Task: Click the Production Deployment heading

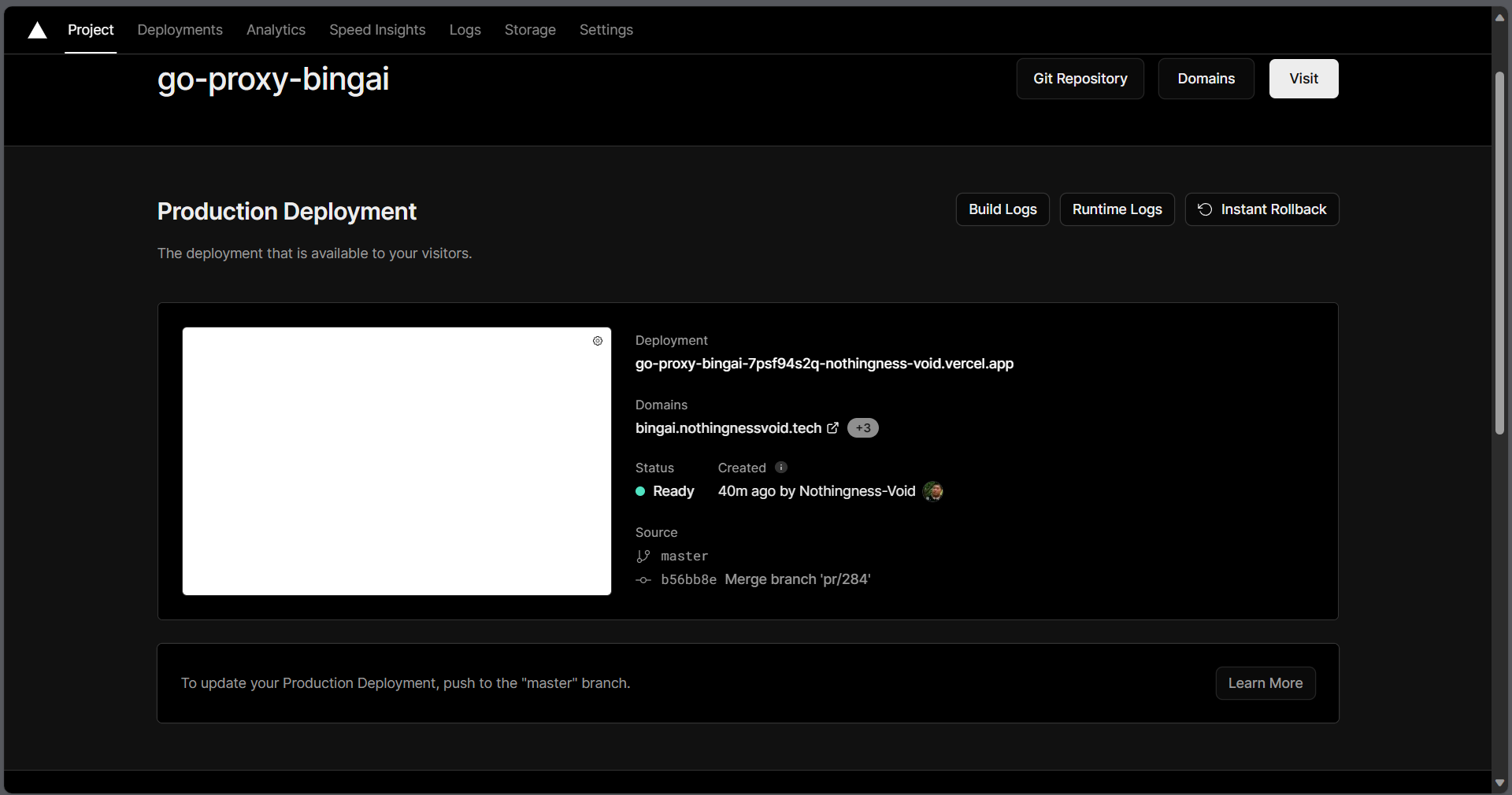Action: [x=287, y=211]
